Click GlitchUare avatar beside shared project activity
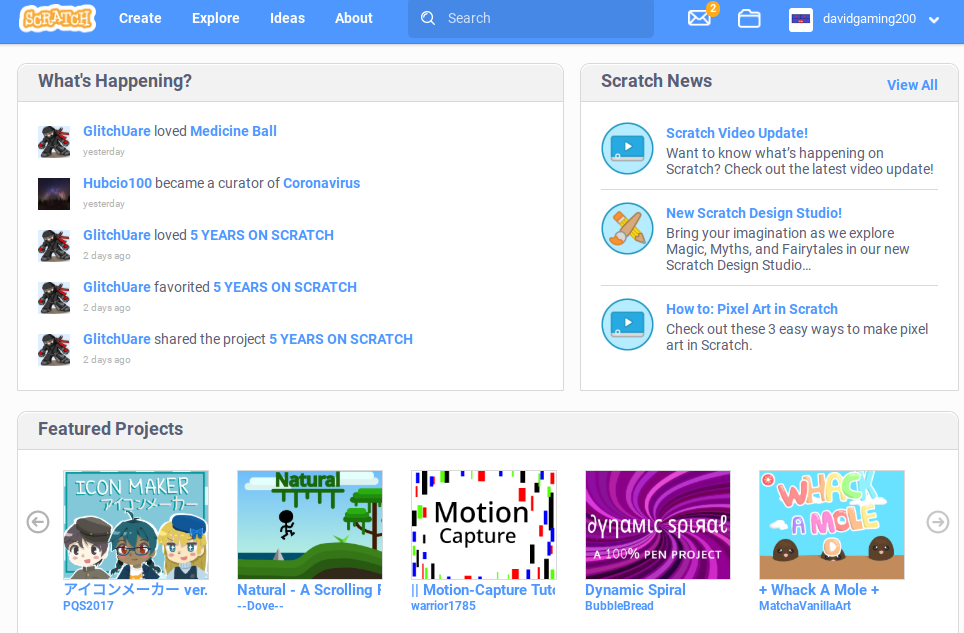The width and height of the screenshot is (964, 633). click(x=54, y=350)
